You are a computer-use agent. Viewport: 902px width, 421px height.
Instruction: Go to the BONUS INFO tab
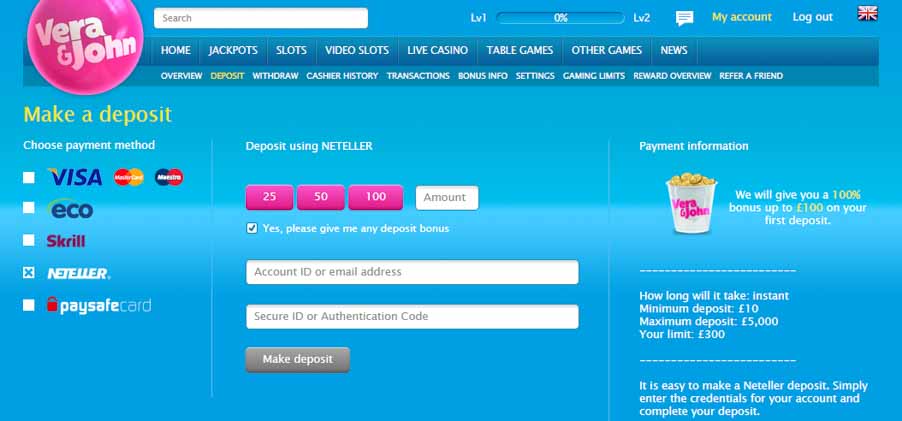coord(483,76)
